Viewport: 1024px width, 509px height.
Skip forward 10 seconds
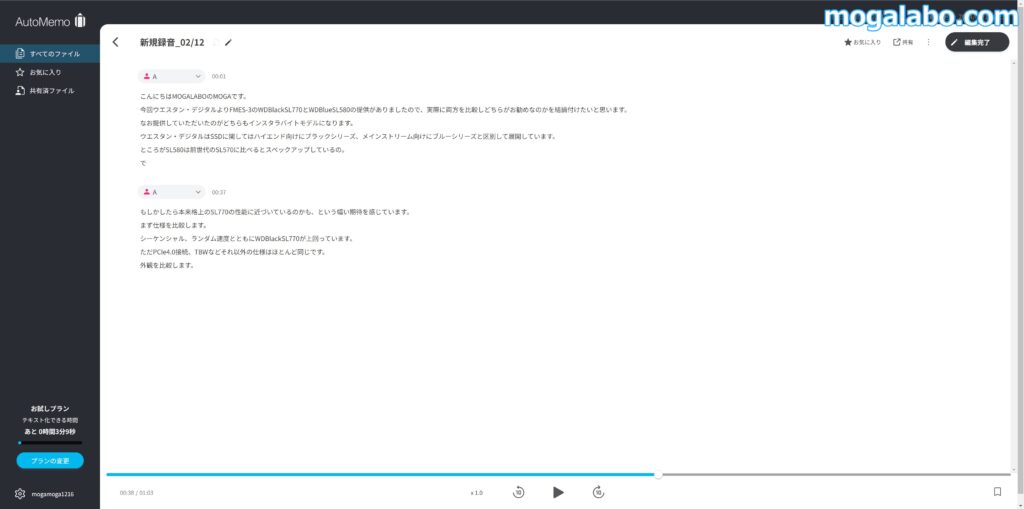[x=598, y=492]
